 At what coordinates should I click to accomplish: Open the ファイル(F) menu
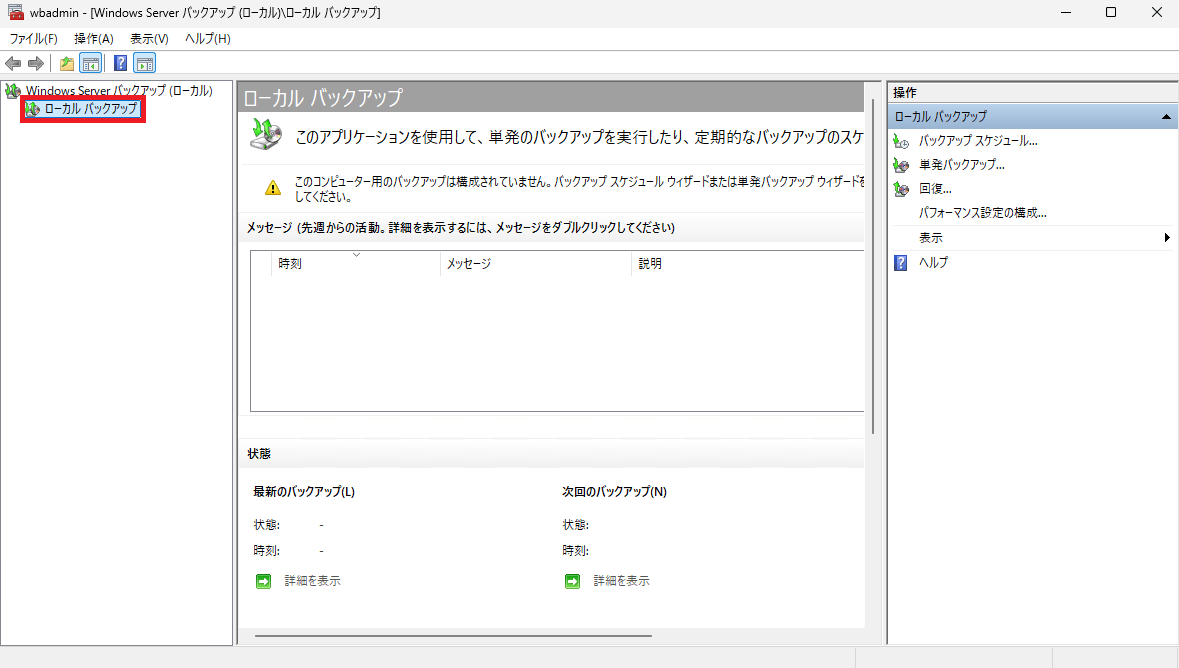tap(33, 38)
